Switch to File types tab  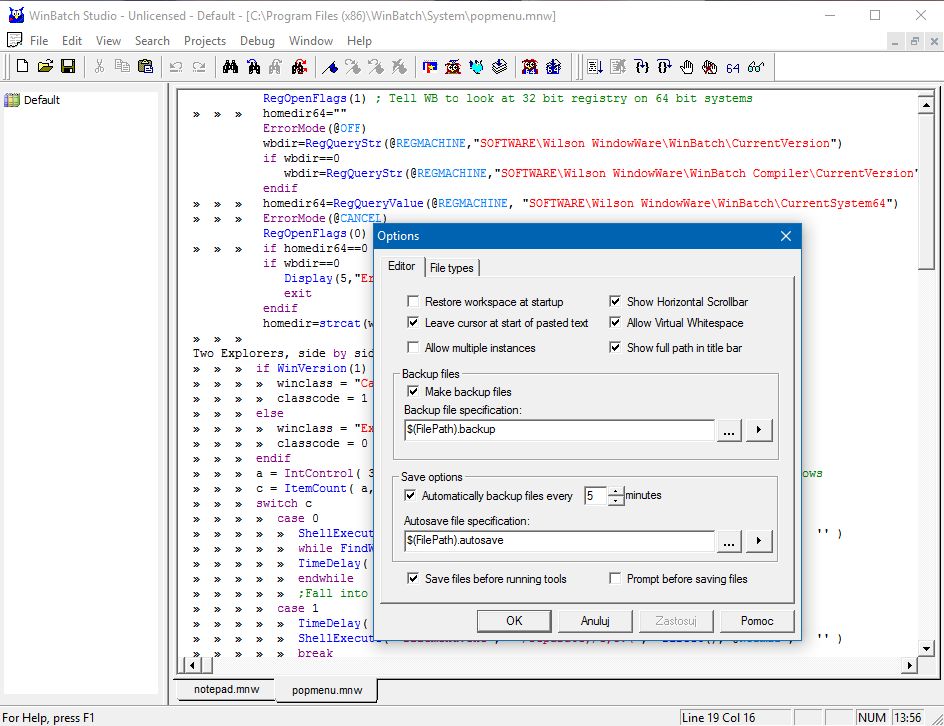click(x=452, y=268)
